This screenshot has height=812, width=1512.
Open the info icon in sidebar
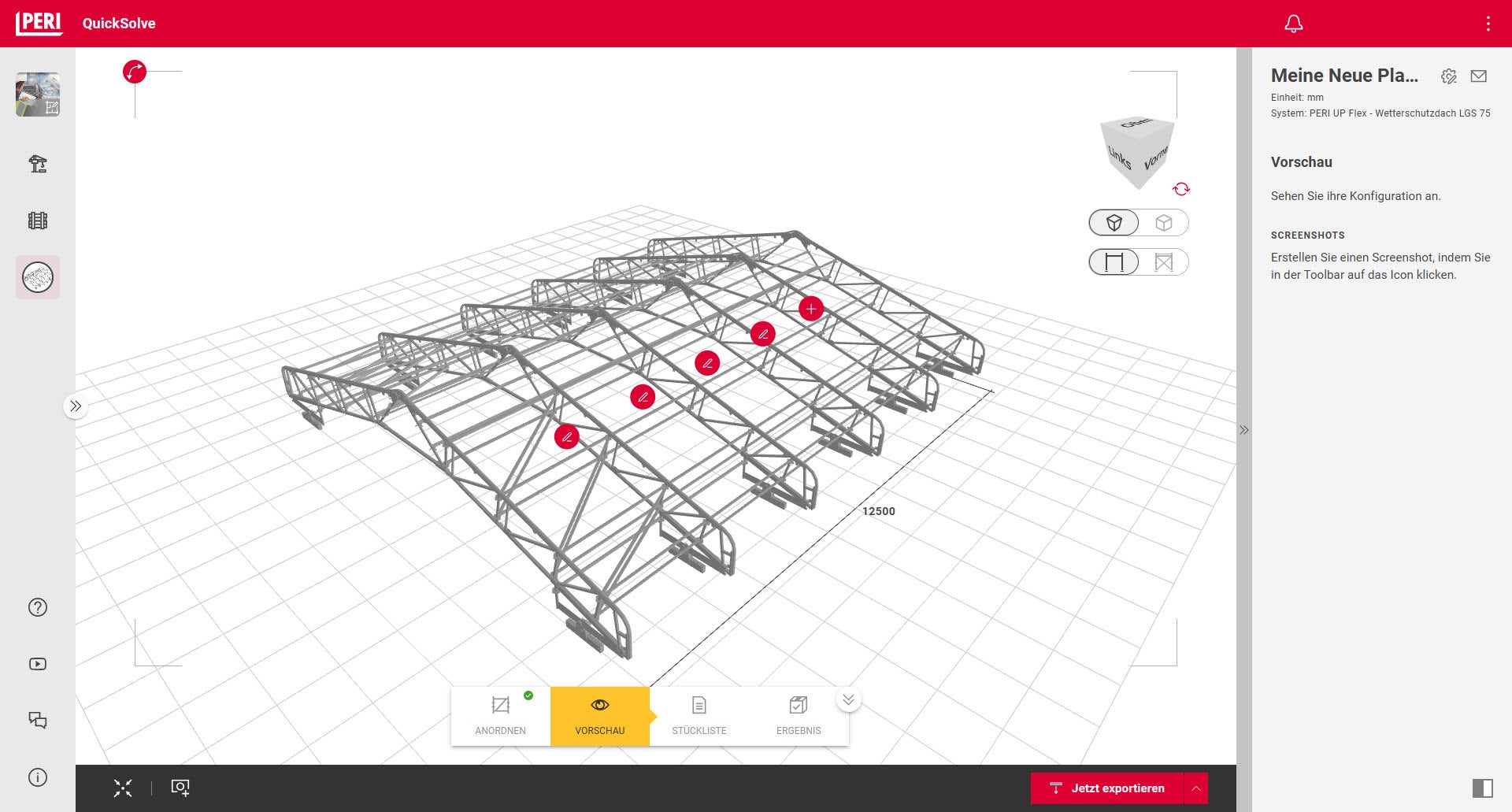tap(38, 777)
